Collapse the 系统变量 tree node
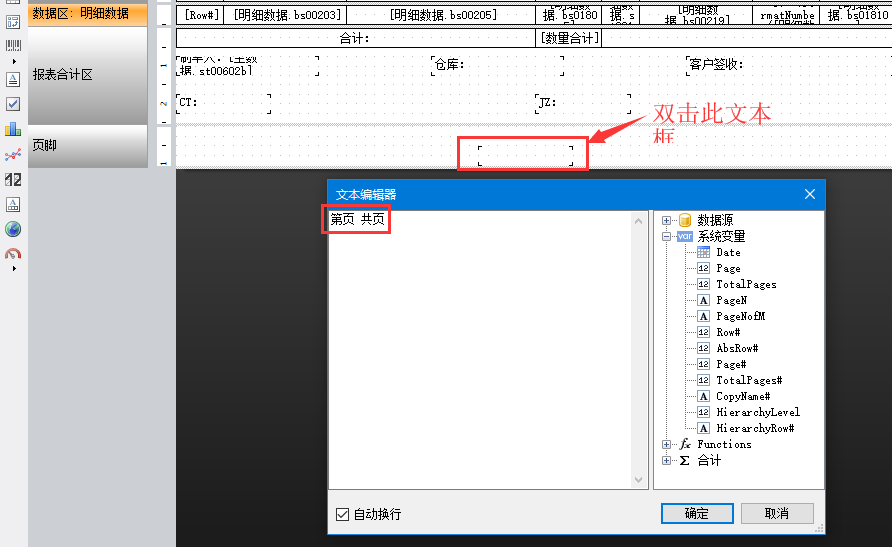The image size is (892, 547). [667, 237]
